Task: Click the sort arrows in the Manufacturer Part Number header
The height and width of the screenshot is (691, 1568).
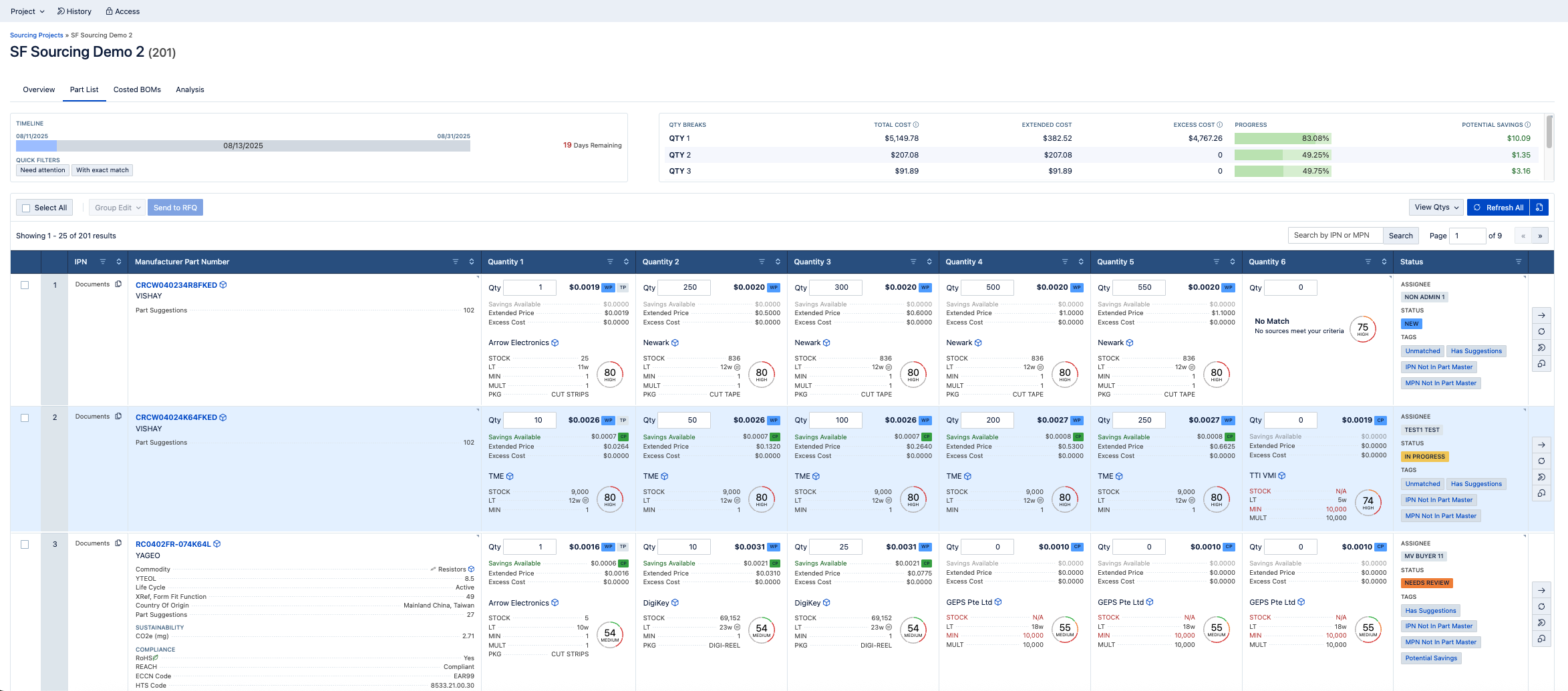Action: pyautogui.click(x=472, y=262)
